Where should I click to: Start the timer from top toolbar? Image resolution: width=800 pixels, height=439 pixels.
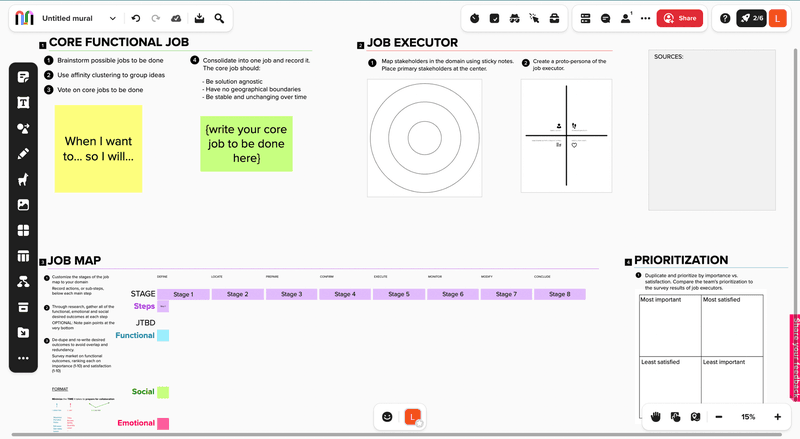point(474,18)
